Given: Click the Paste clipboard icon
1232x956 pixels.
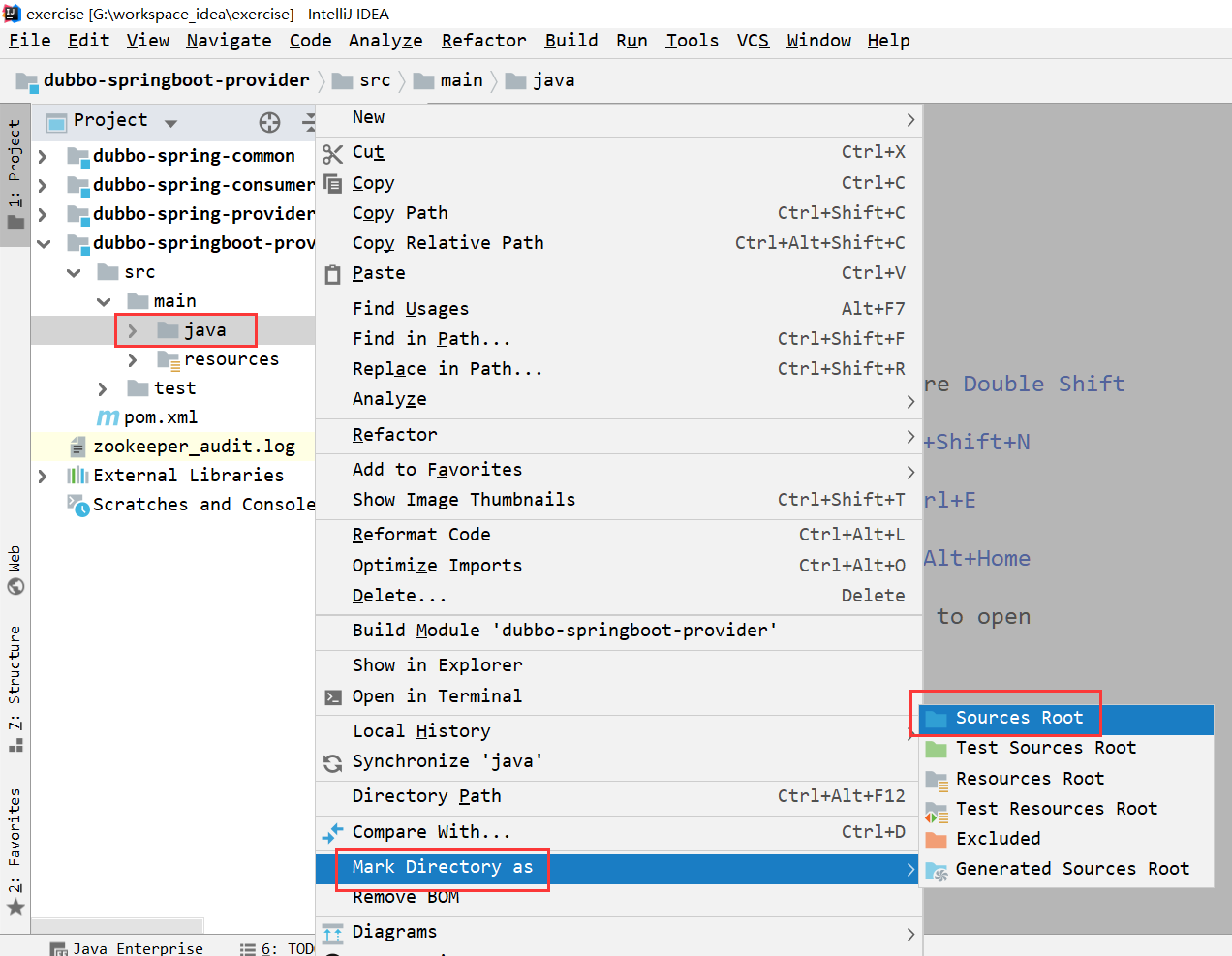Looking at the screenshot, I should pyautogui.click(x=333, y=274).
